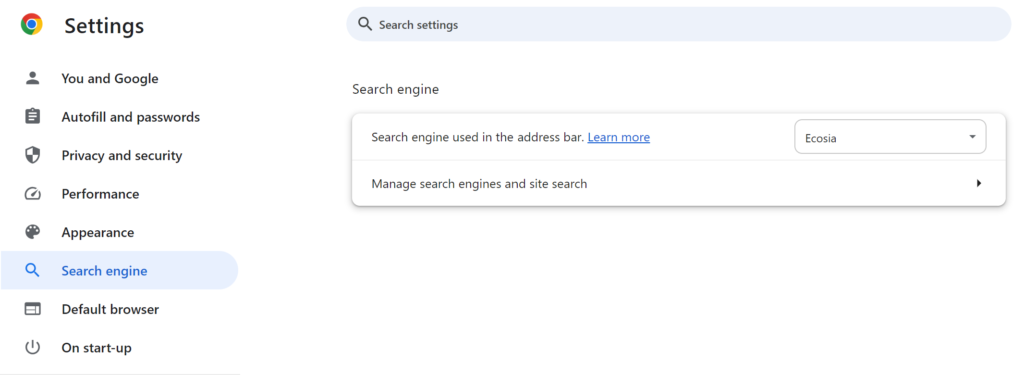Screen dimensions: 1024x375
Task: Click the clipboard icon for Autofill and passwords
Action: [32, 117]
